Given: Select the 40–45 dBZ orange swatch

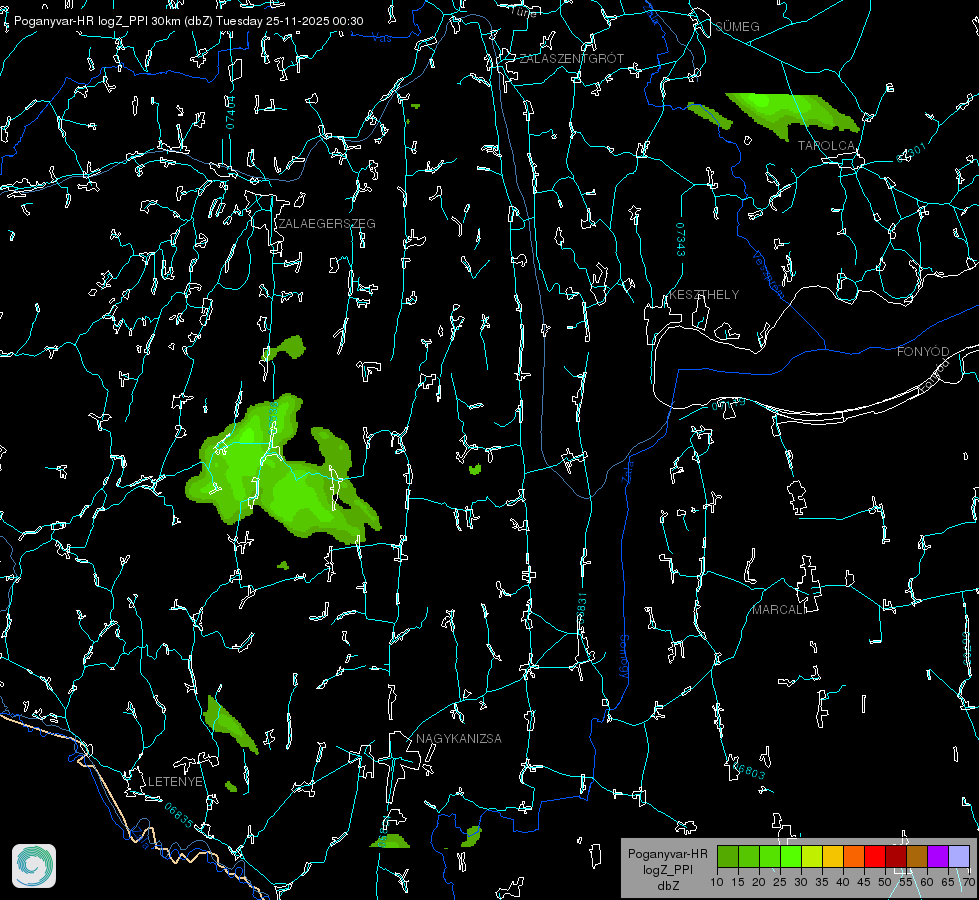Looking at the screenshot, I should pos(854,856).
